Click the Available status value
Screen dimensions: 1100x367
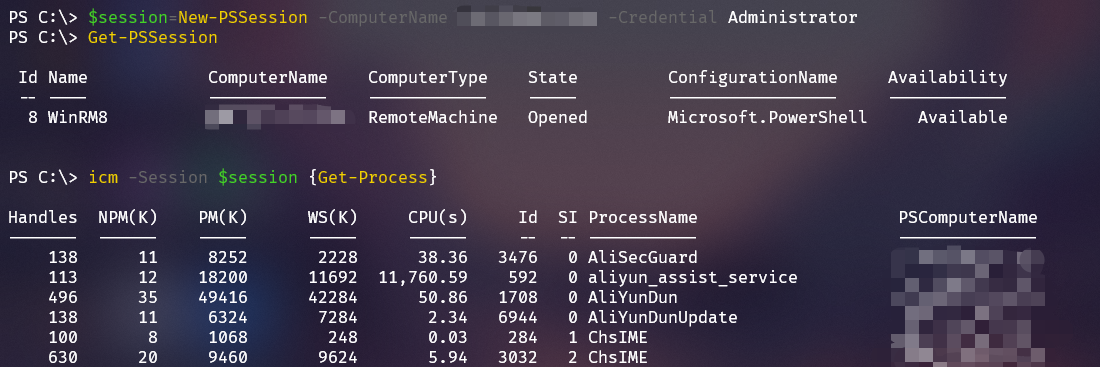962,117
